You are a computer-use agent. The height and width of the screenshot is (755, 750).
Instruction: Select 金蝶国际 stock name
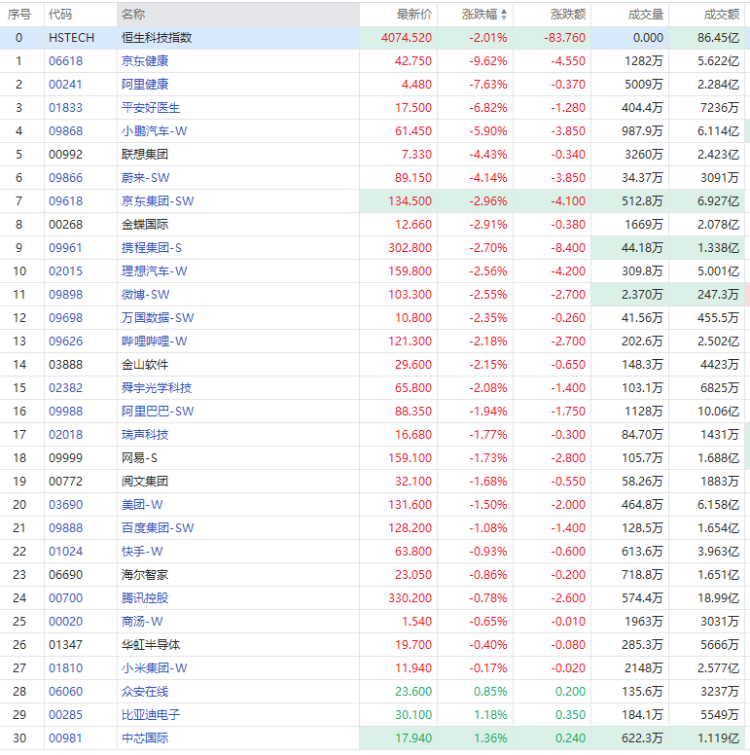click(145, 224)
